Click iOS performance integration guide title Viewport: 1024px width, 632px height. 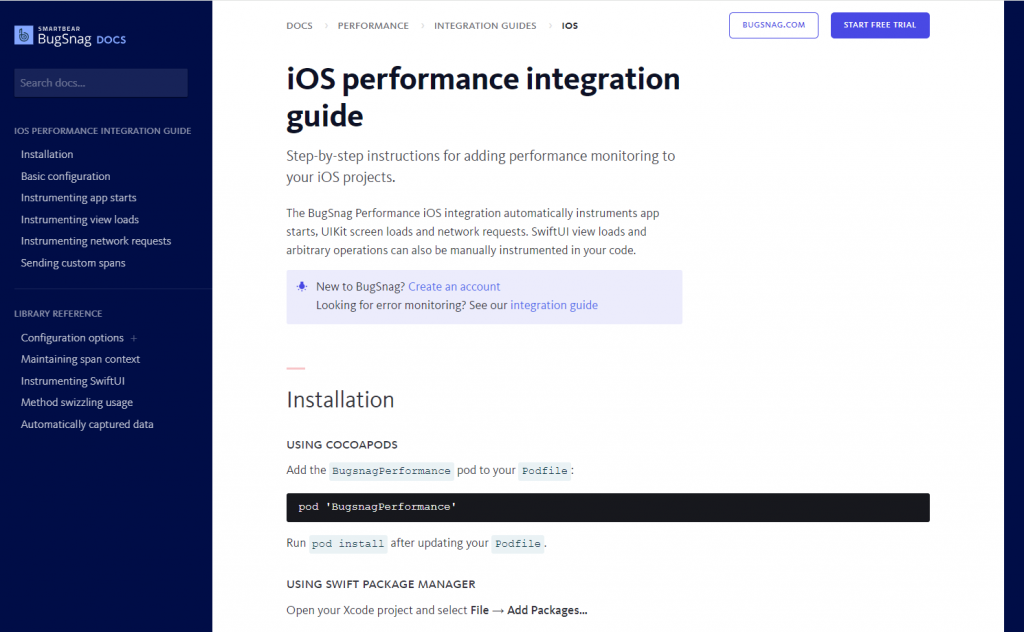point(483,97)
